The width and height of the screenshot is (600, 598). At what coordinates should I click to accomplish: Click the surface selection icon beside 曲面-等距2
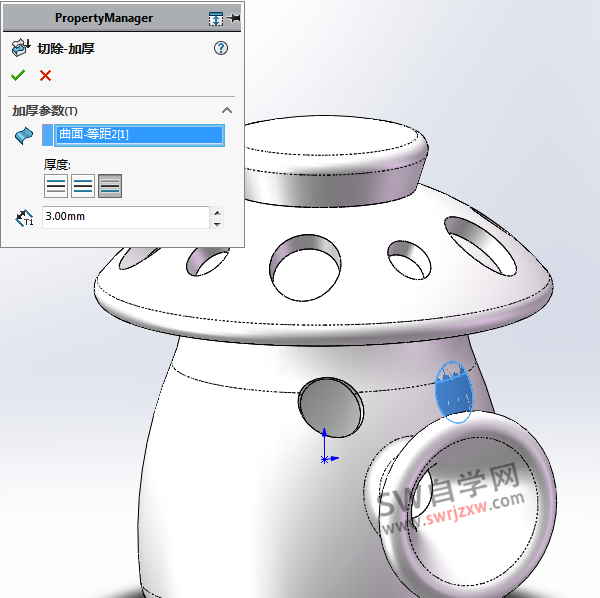[x=24, y=136]
